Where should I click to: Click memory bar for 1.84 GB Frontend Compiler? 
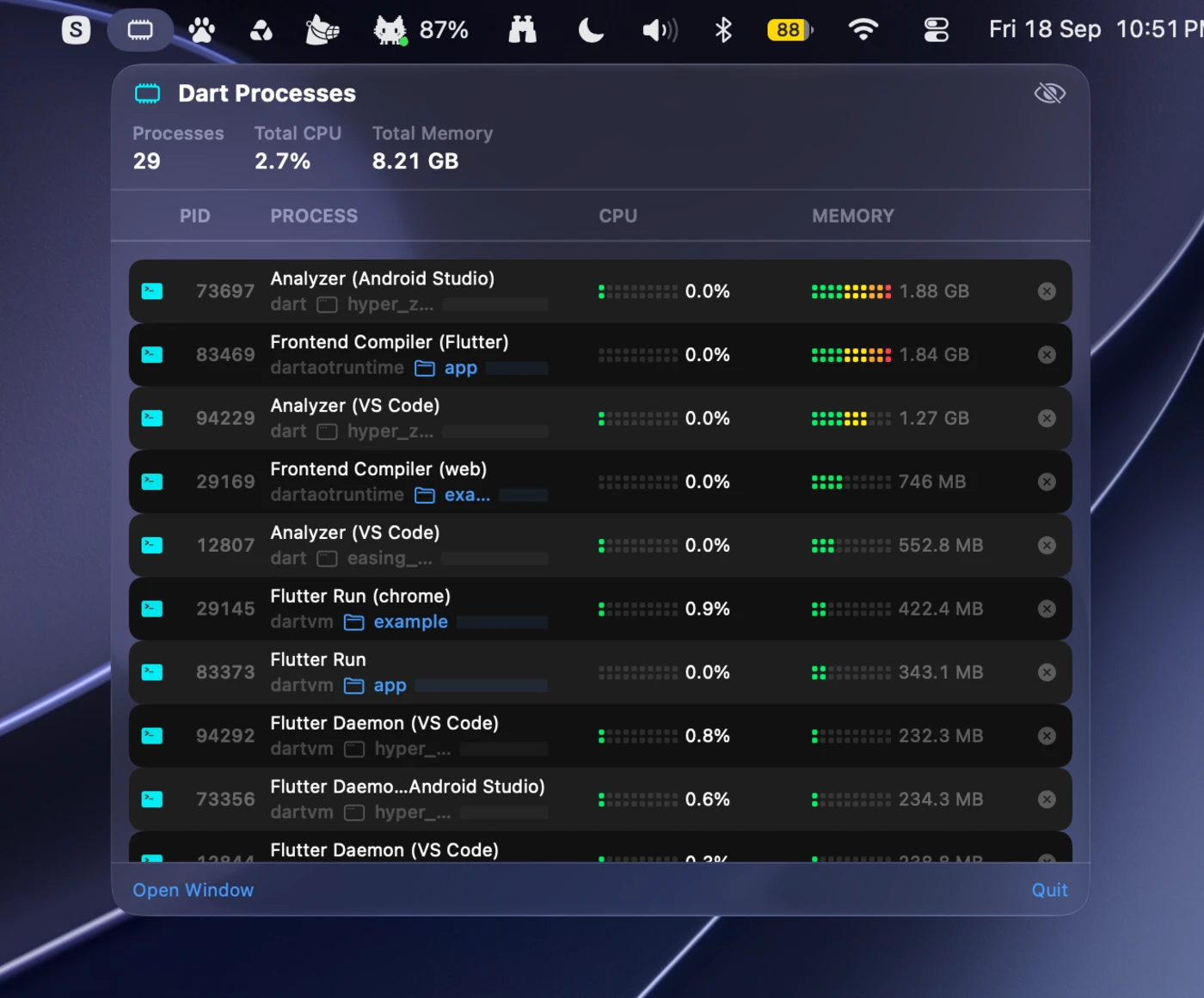(x=851, y=356)
